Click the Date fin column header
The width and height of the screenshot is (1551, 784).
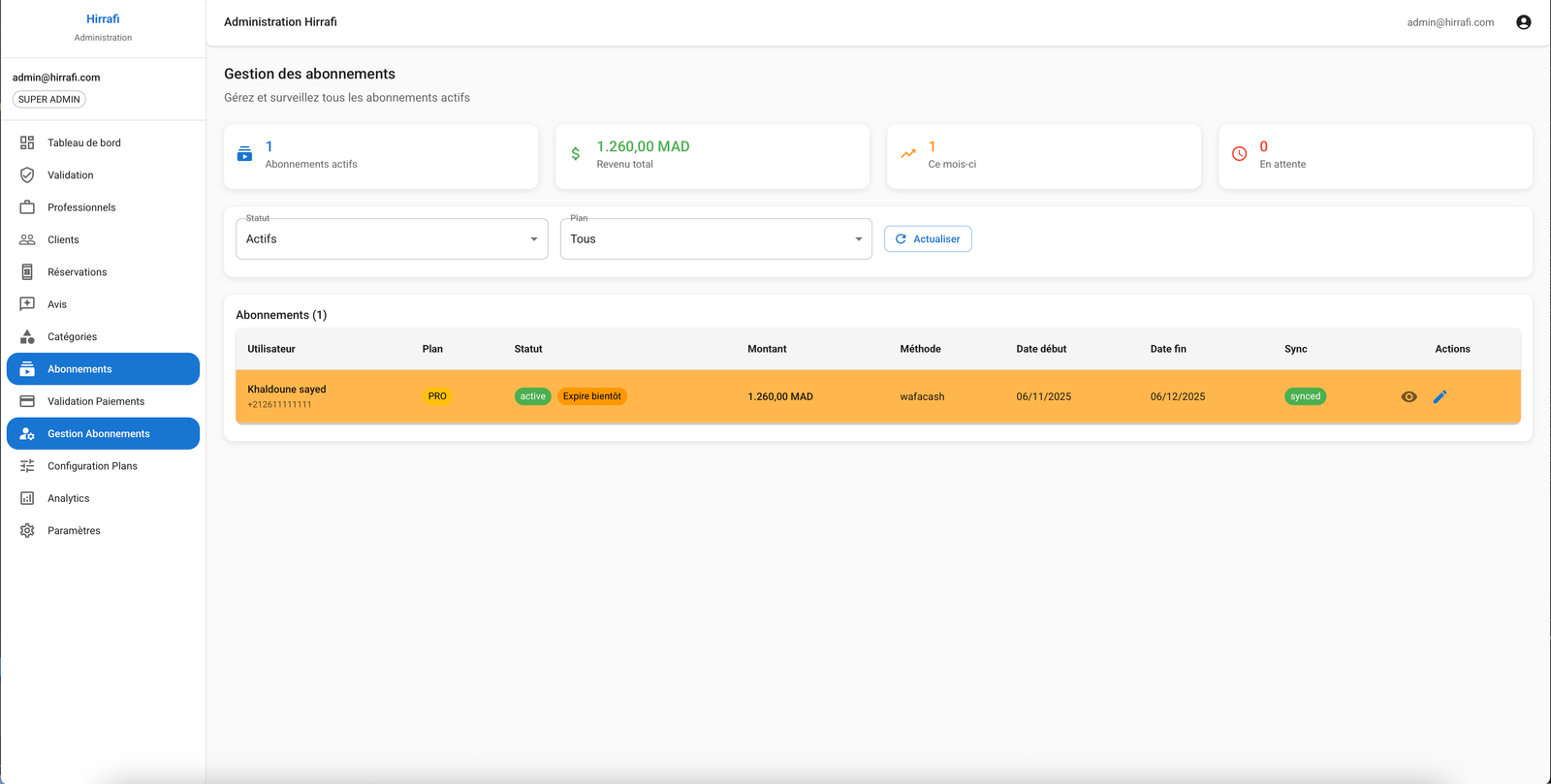coord(1168,349)
